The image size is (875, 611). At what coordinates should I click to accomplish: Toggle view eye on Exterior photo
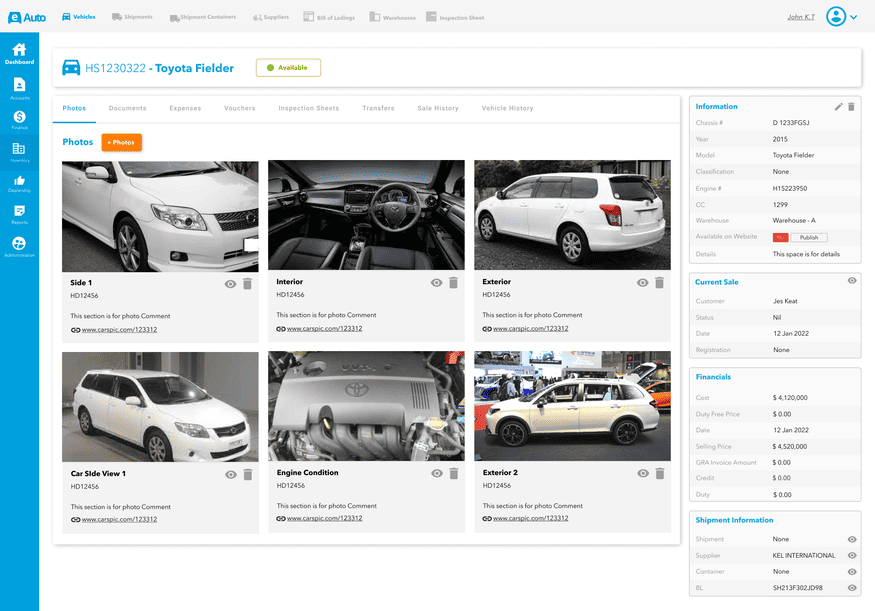(x=642, y=283)
